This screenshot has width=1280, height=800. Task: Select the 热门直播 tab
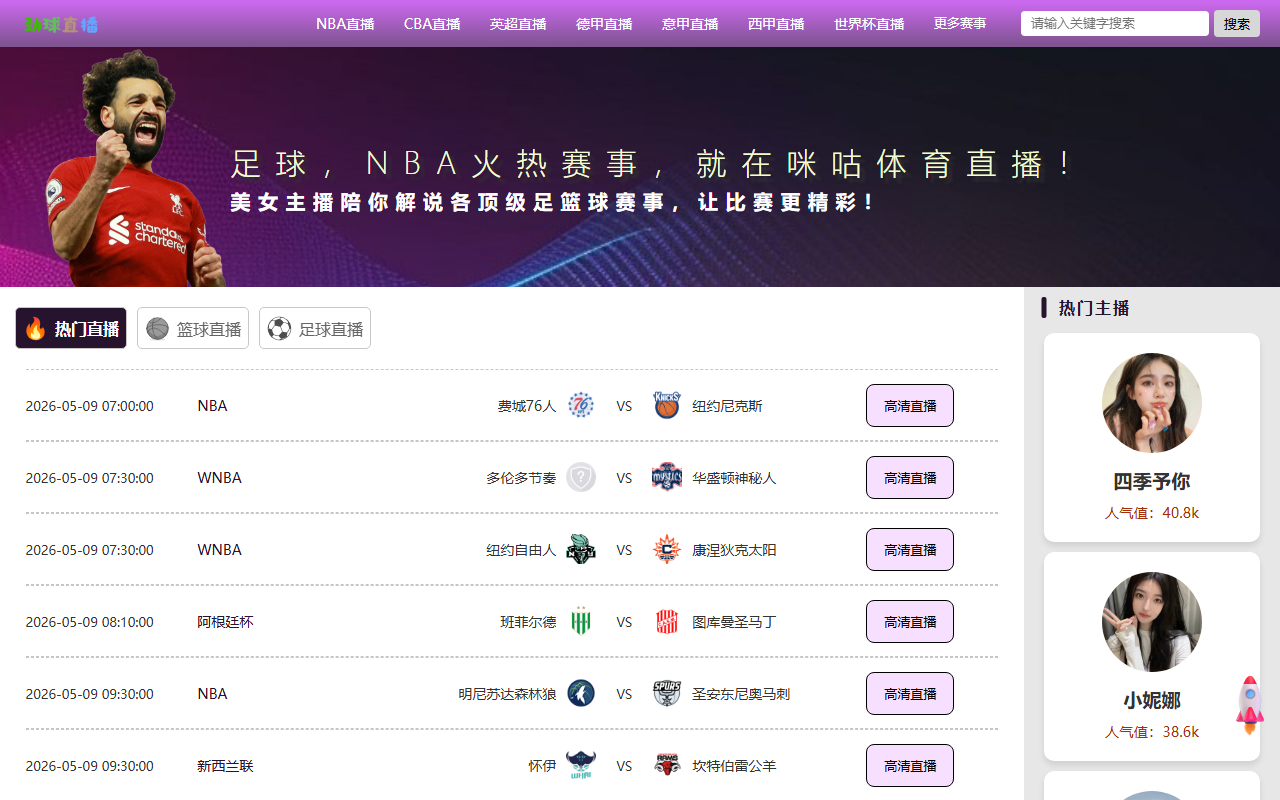(71, 328)
